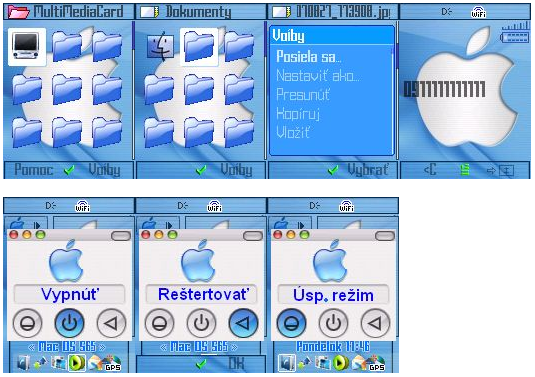This screenshot has width=535, height=377.
Task: Click the gray pill button on Reštartovať dialog titlebar
Action: 253,235
